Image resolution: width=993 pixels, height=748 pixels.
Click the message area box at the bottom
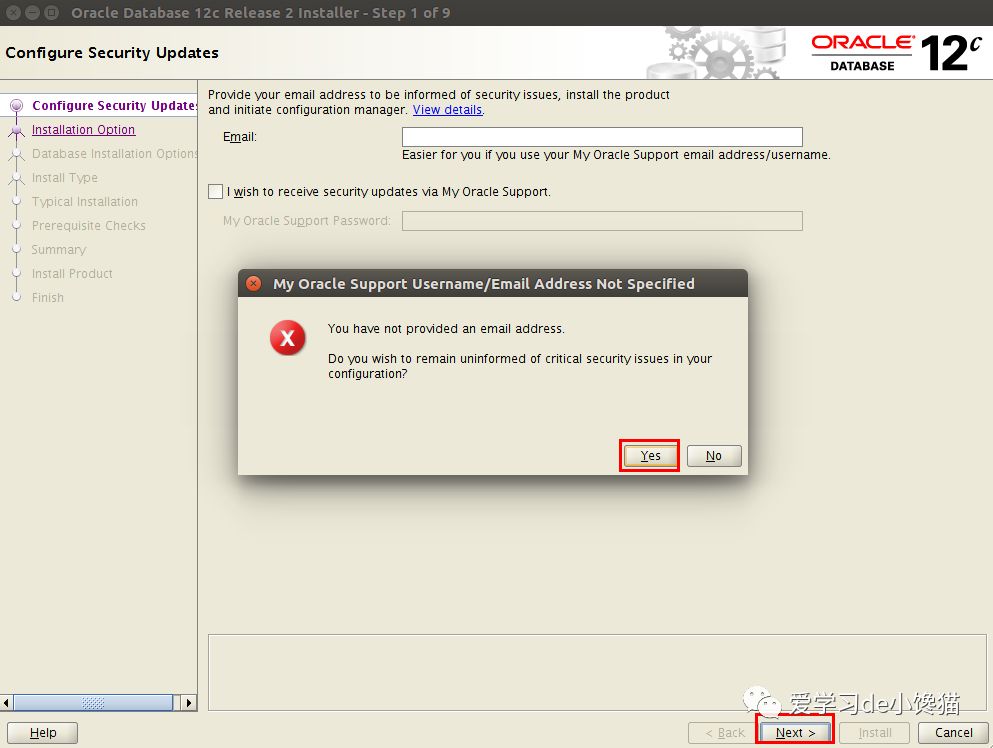[x=597, y=672]
